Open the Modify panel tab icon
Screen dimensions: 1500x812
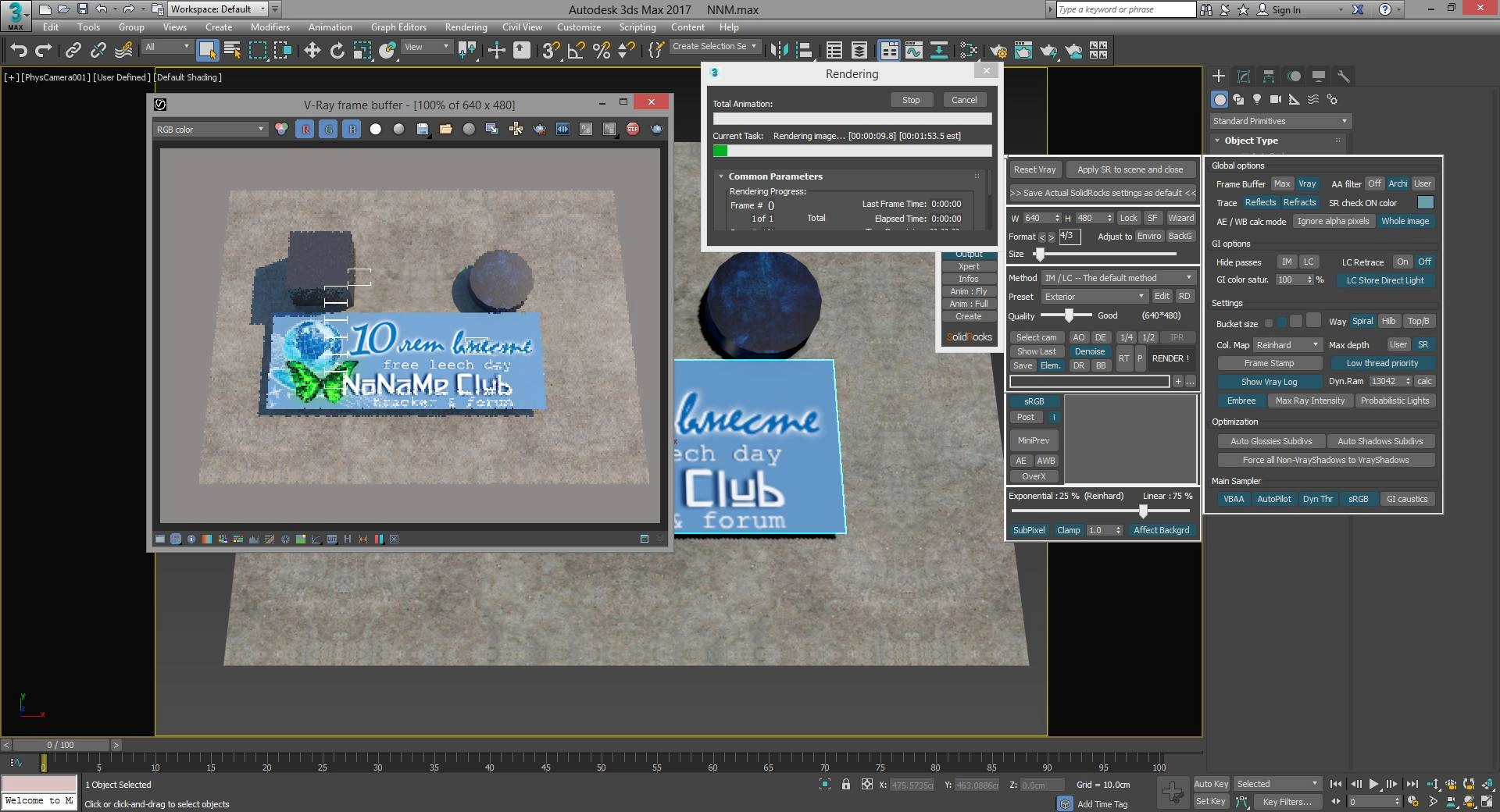(x=1244, y=77)
